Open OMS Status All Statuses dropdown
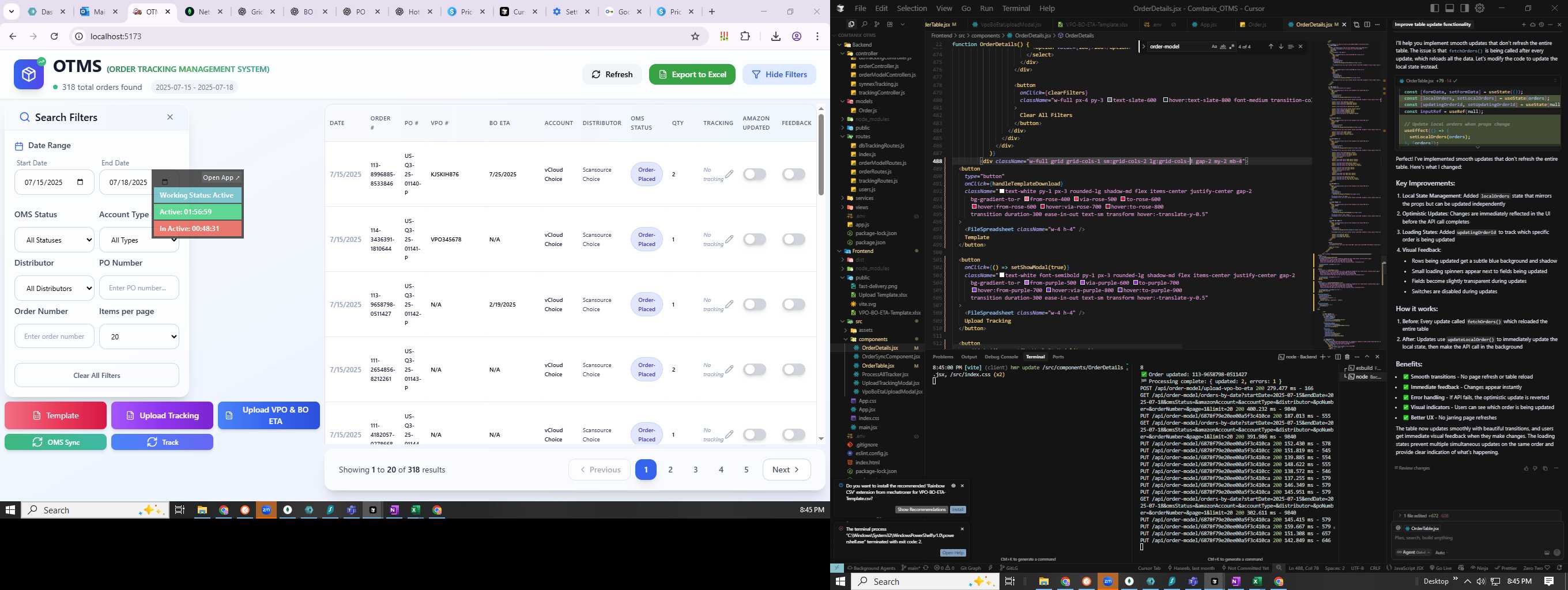The height and width of the screenshot is (590, 1568). coord(54,240)
